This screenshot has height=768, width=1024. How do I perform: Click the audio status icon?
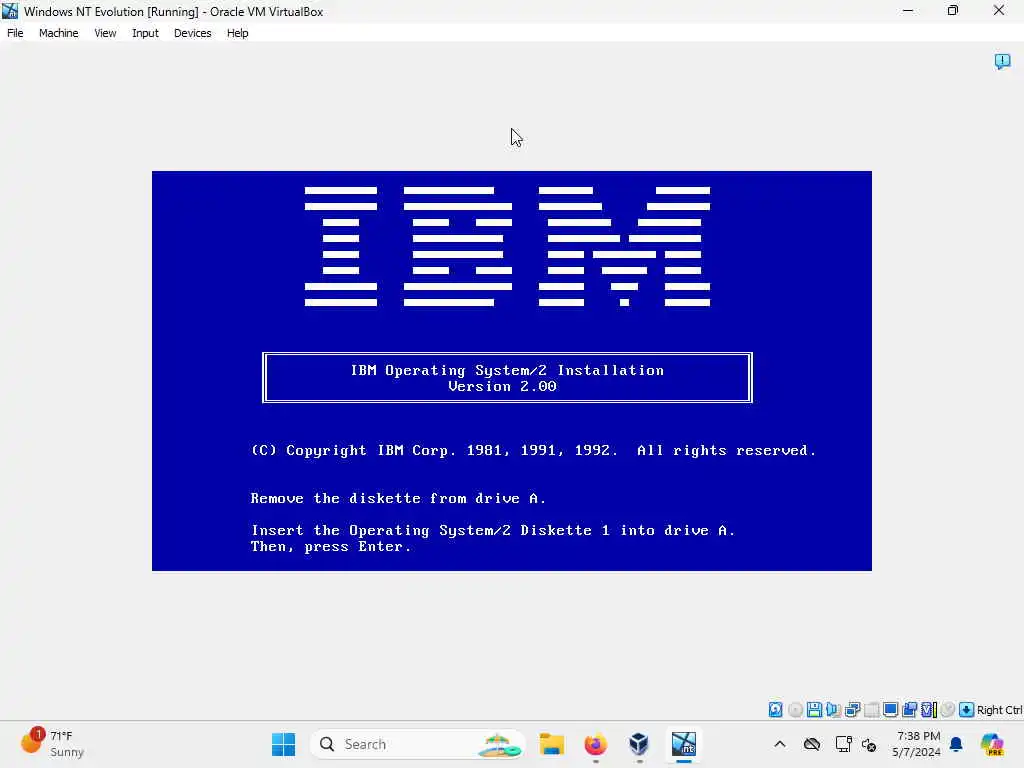pos(833,709)
